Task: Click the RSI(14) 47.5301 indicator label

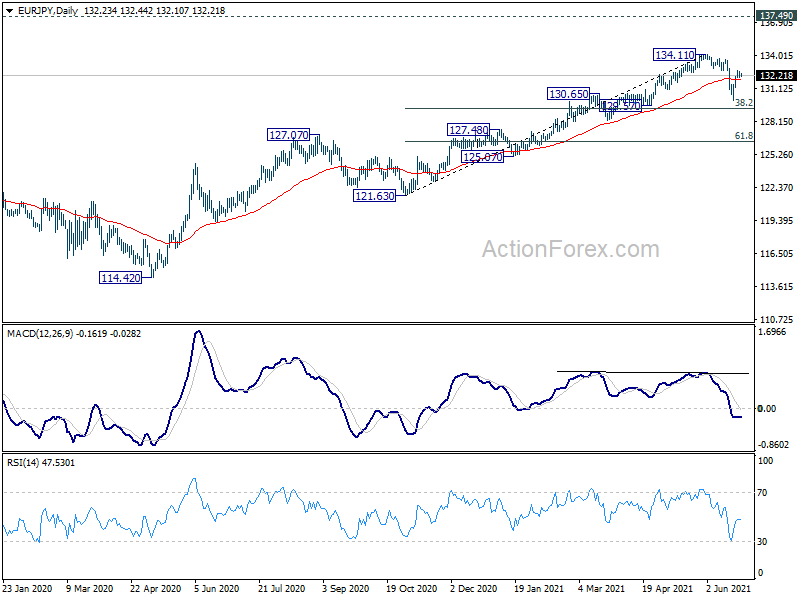Action: coord(41,463)
